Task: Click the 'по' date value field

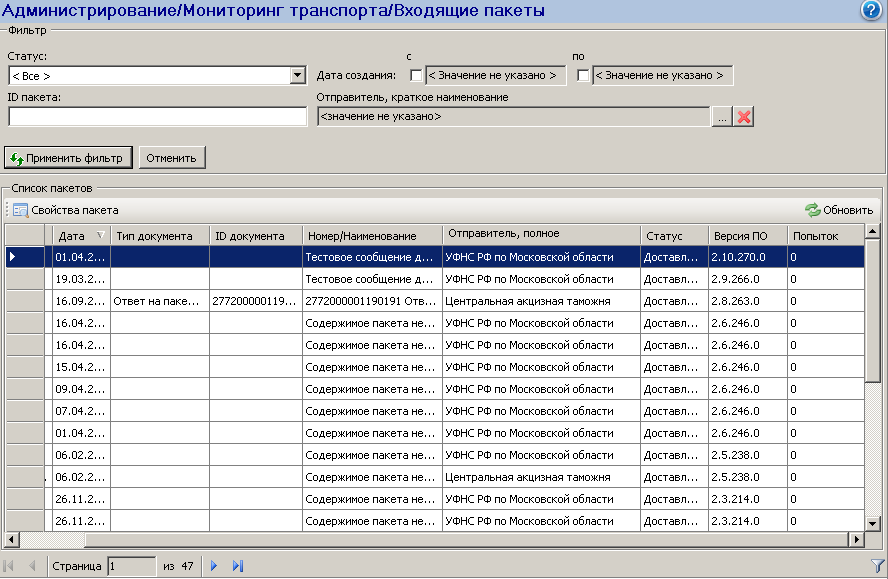Action: 662,75
